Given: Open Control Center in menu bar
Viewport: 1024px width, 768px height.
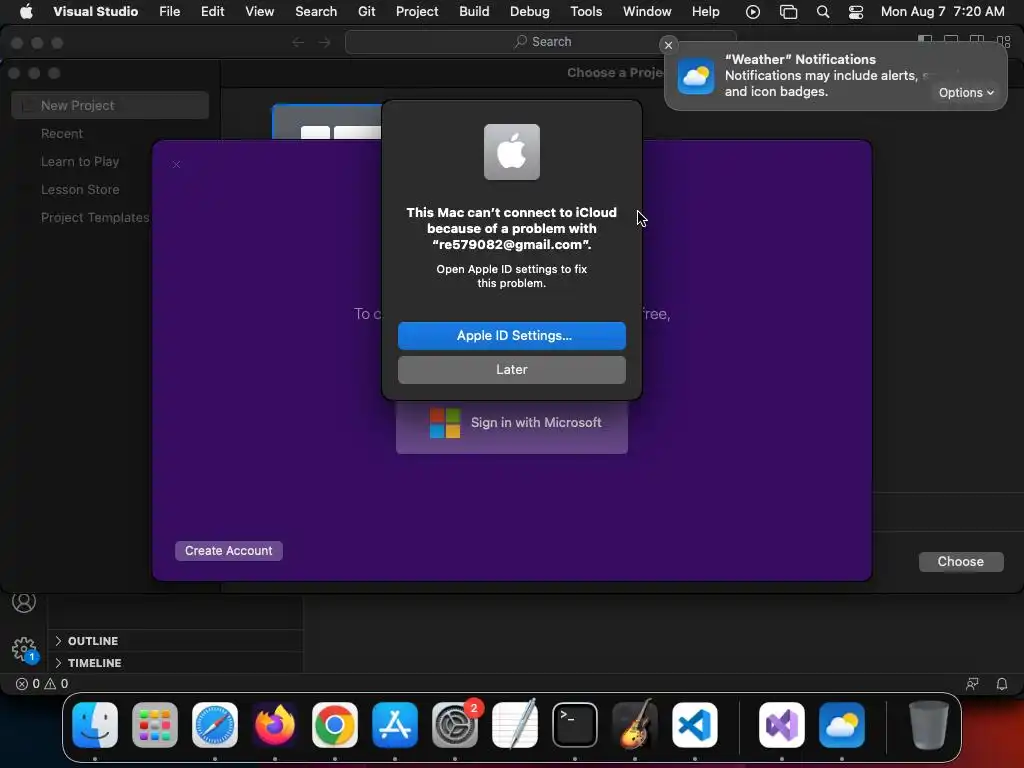Looking at the screenshot, I should (x=856, y=12).
